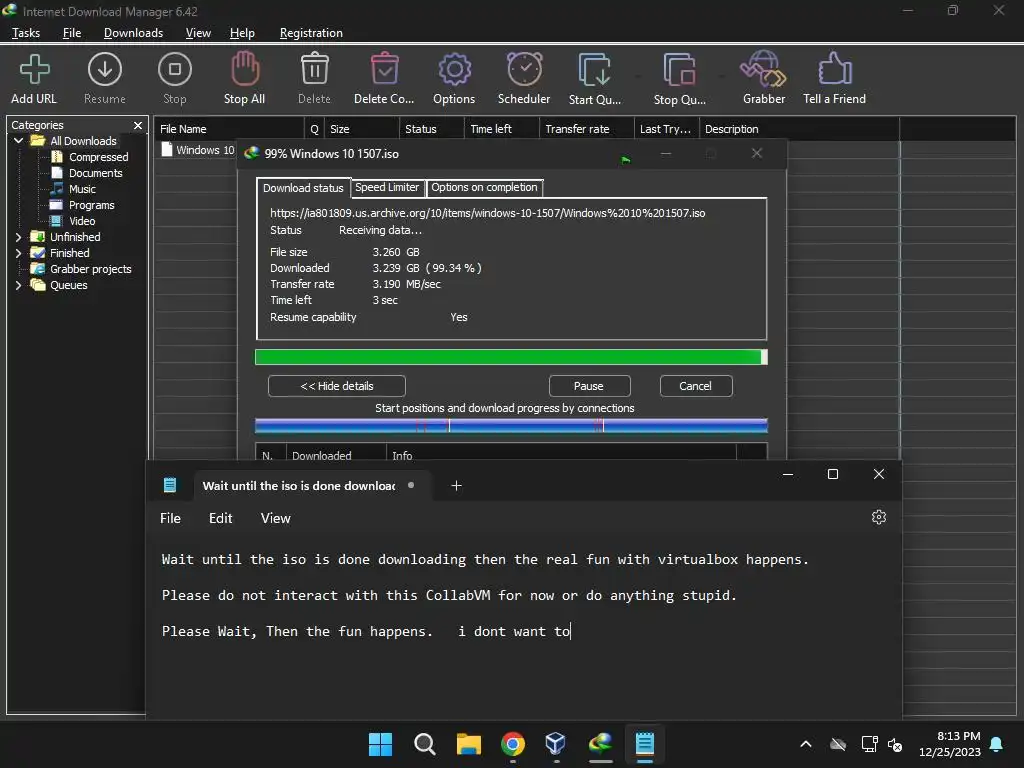This screenshot has width=1024, height=768.
Task: Open the Windows Start menu
Action: (380, 744)
